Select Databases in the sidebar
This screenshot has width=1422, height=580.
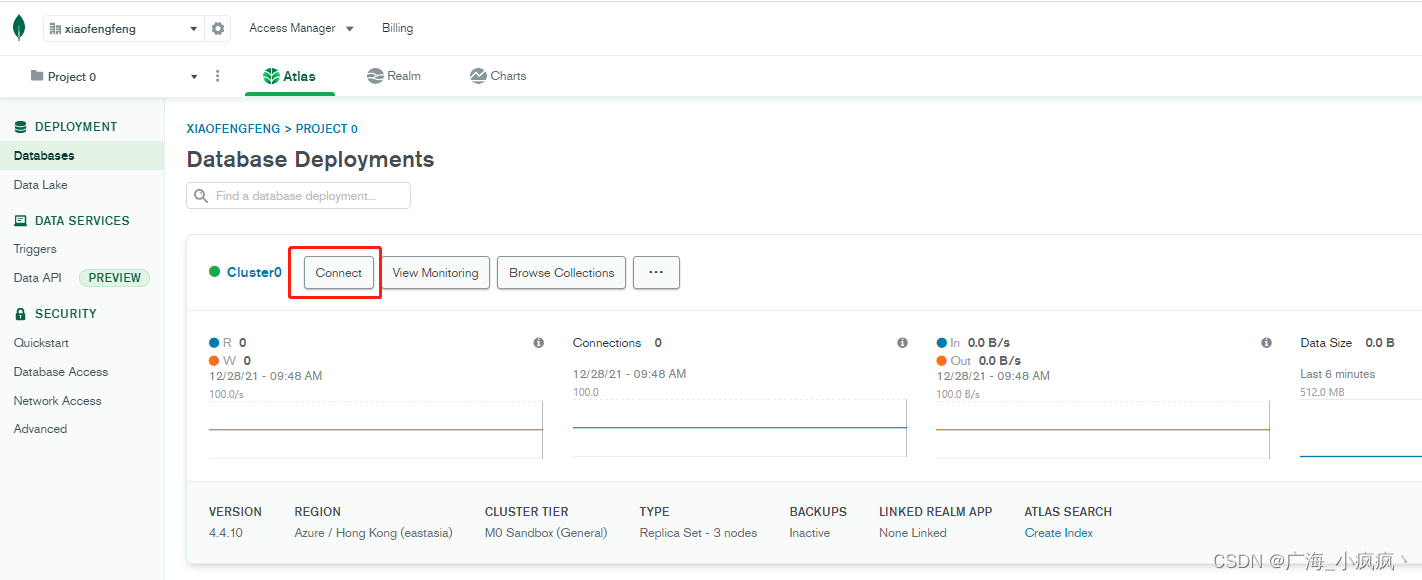(x=82, y=156)
